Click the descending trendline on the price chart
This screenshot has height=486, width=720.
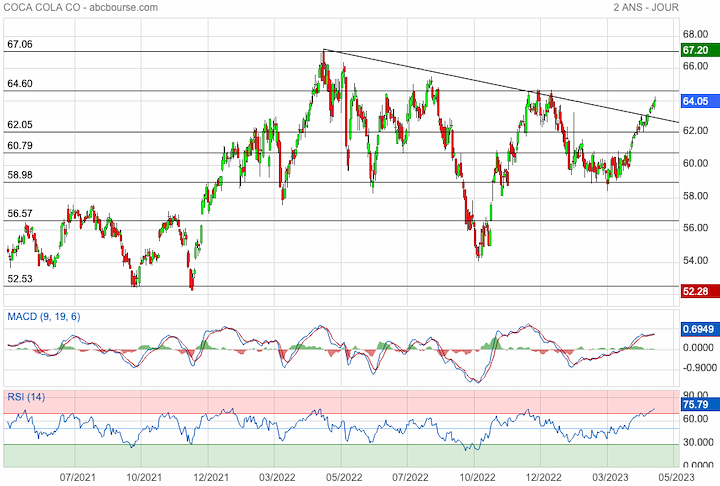tap(501, 85)
